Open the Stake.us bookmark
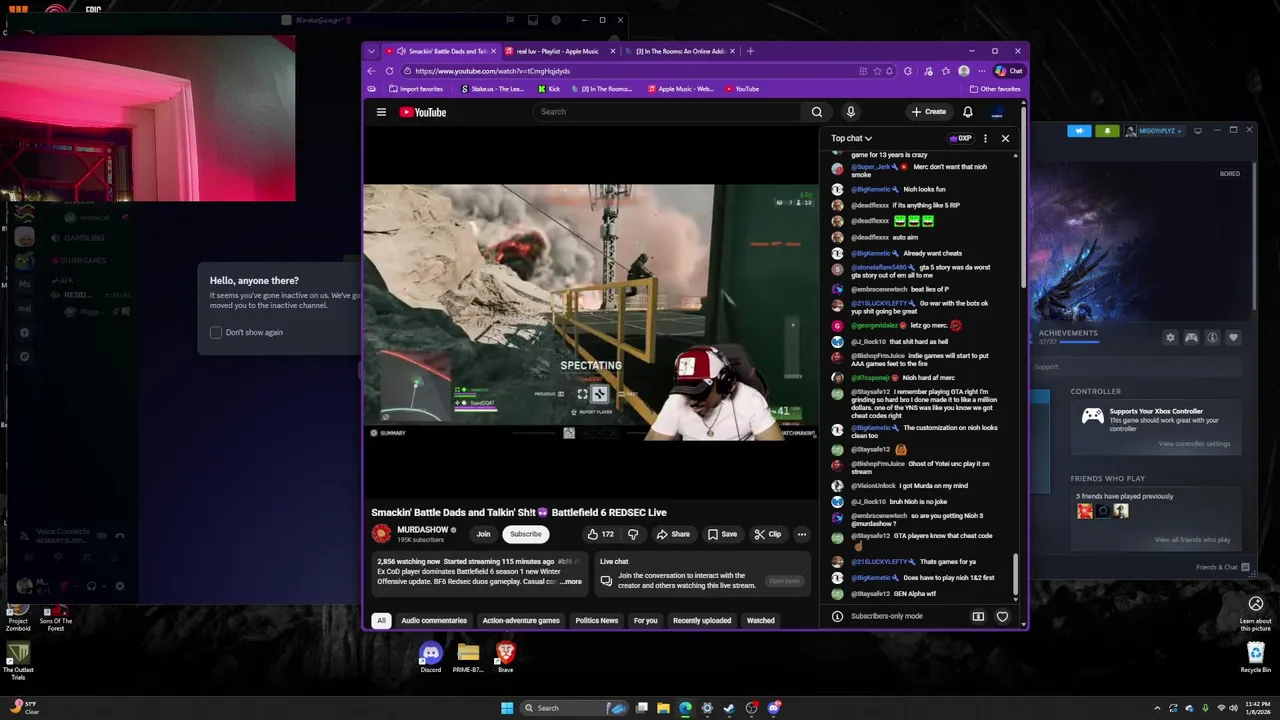 (492, 89)
